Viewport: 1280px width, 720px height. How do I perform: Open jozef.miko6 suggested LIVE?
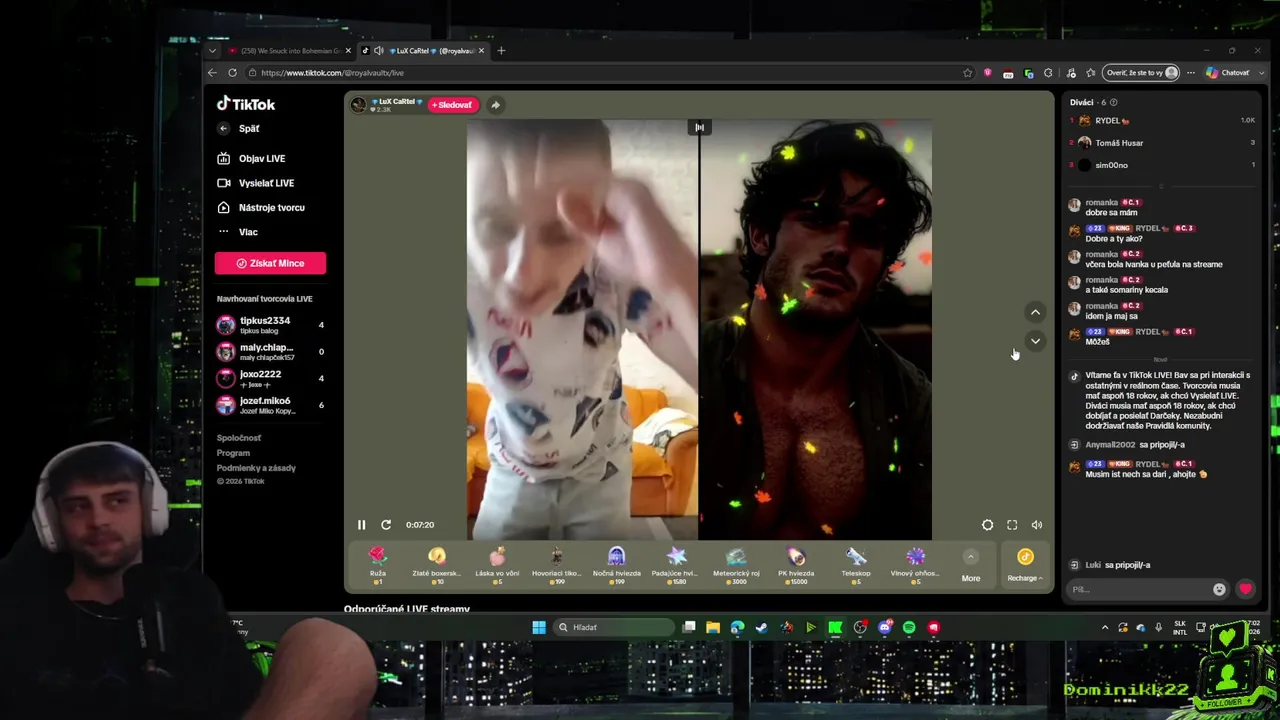pyautogui.click(x=270, y=405)
